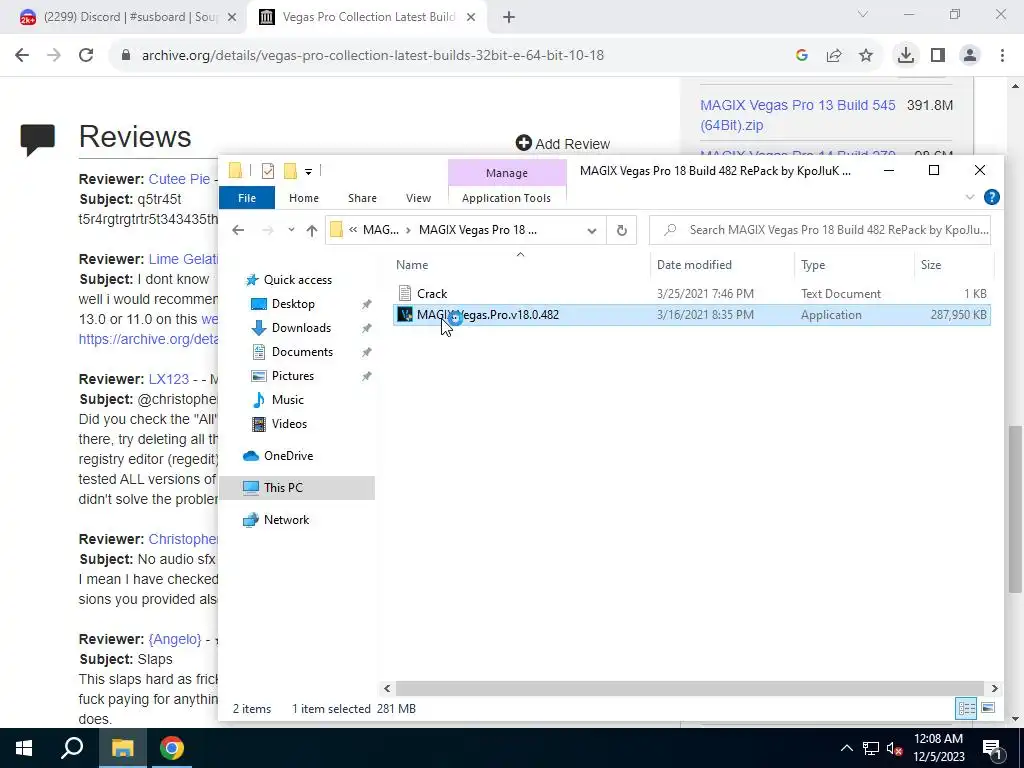Image resolution: width=1024 pixels, height=768 pixels.
Task: Open the File menu tab
Action: (247, 198)
